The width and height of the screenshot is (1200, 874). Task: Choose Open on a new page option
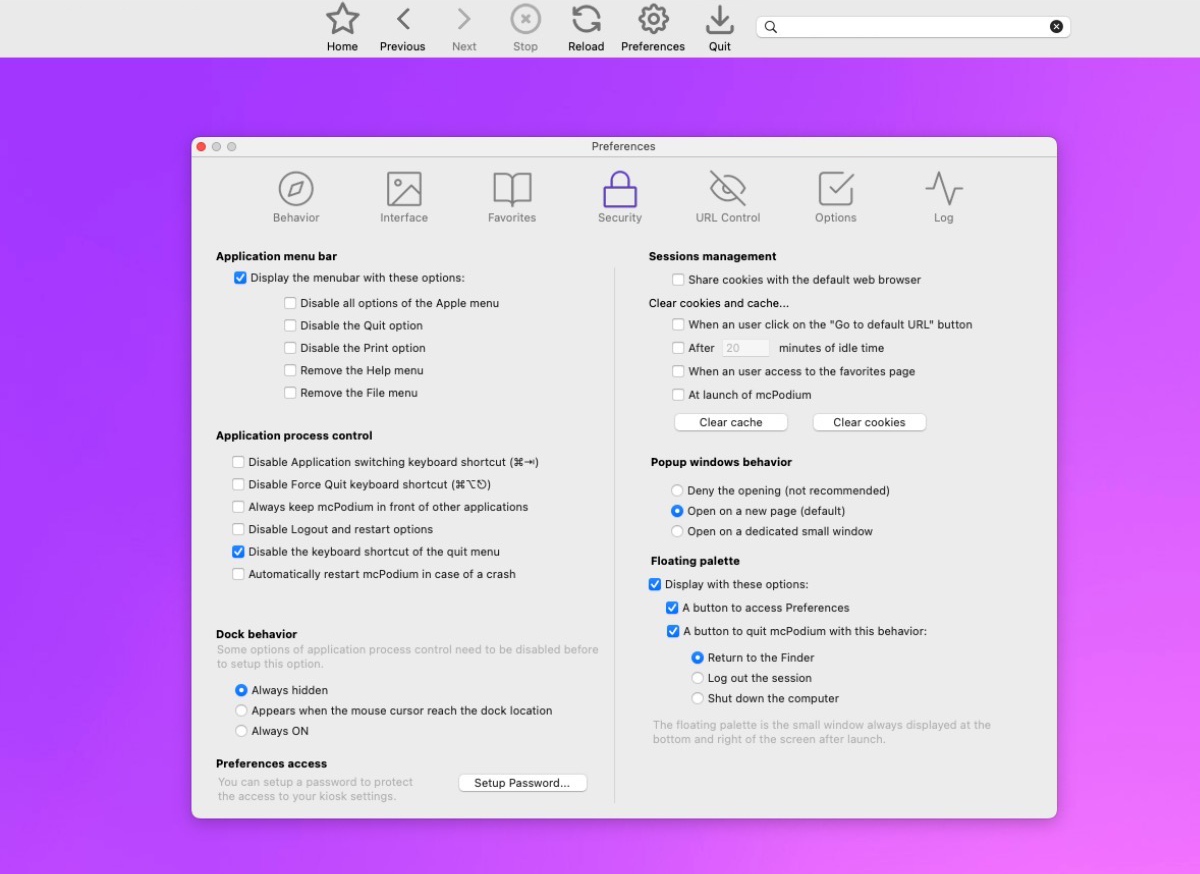[677, 511]
